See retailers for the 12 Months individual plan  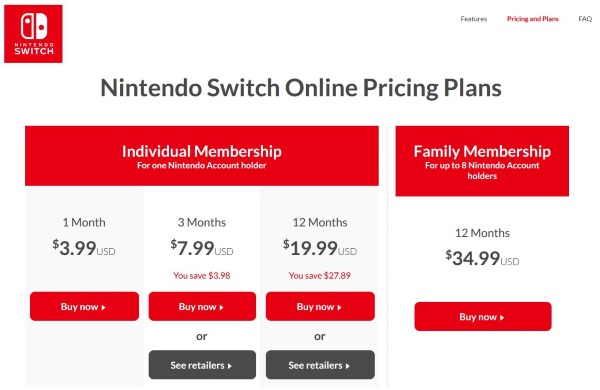coord(320,365)
